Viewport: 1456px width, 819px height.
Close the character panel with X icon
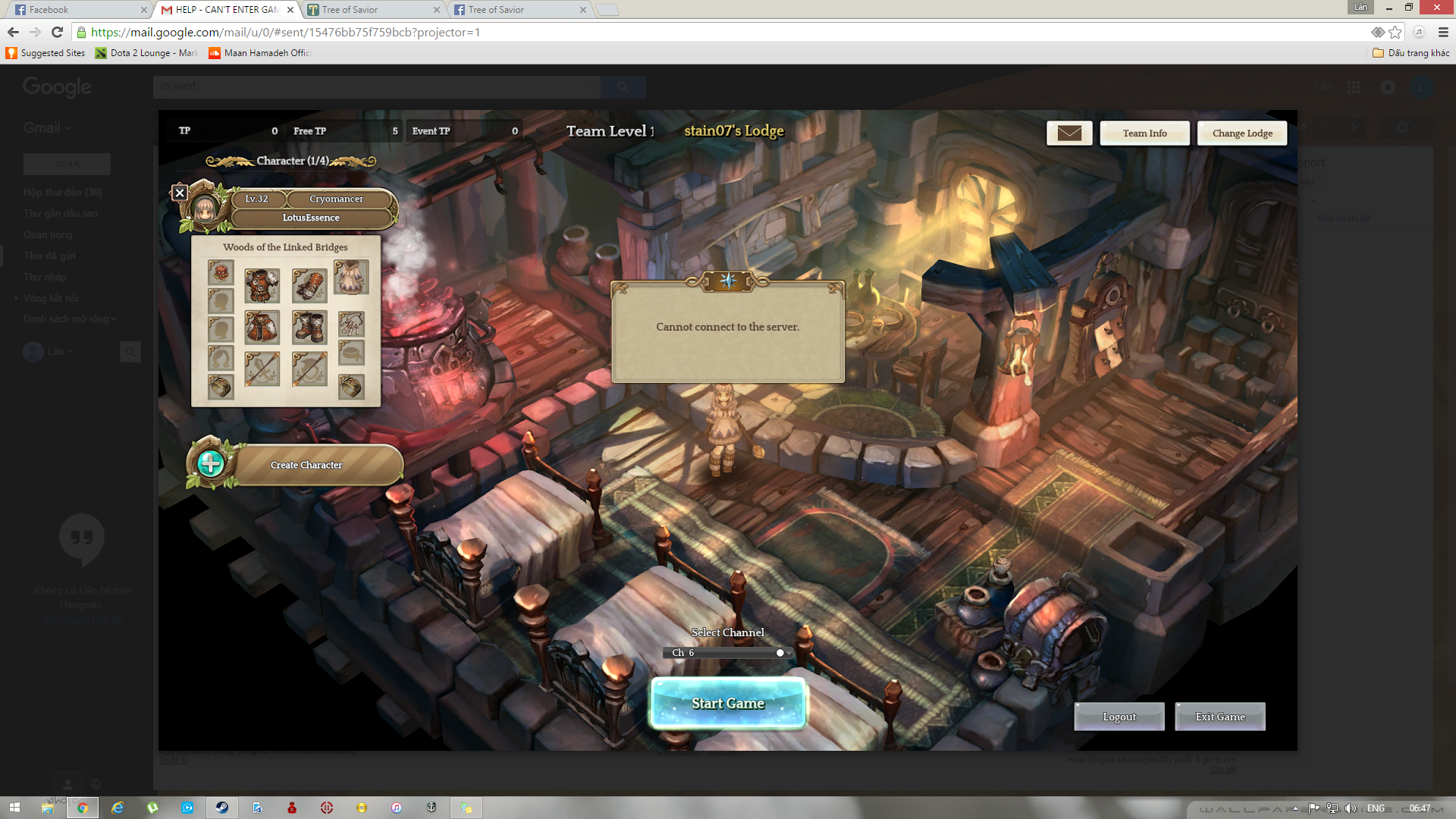click(x=180, y=193)
